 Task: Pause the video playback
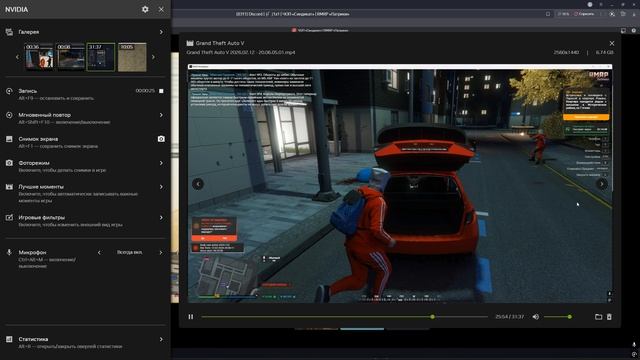pos(191,317)
